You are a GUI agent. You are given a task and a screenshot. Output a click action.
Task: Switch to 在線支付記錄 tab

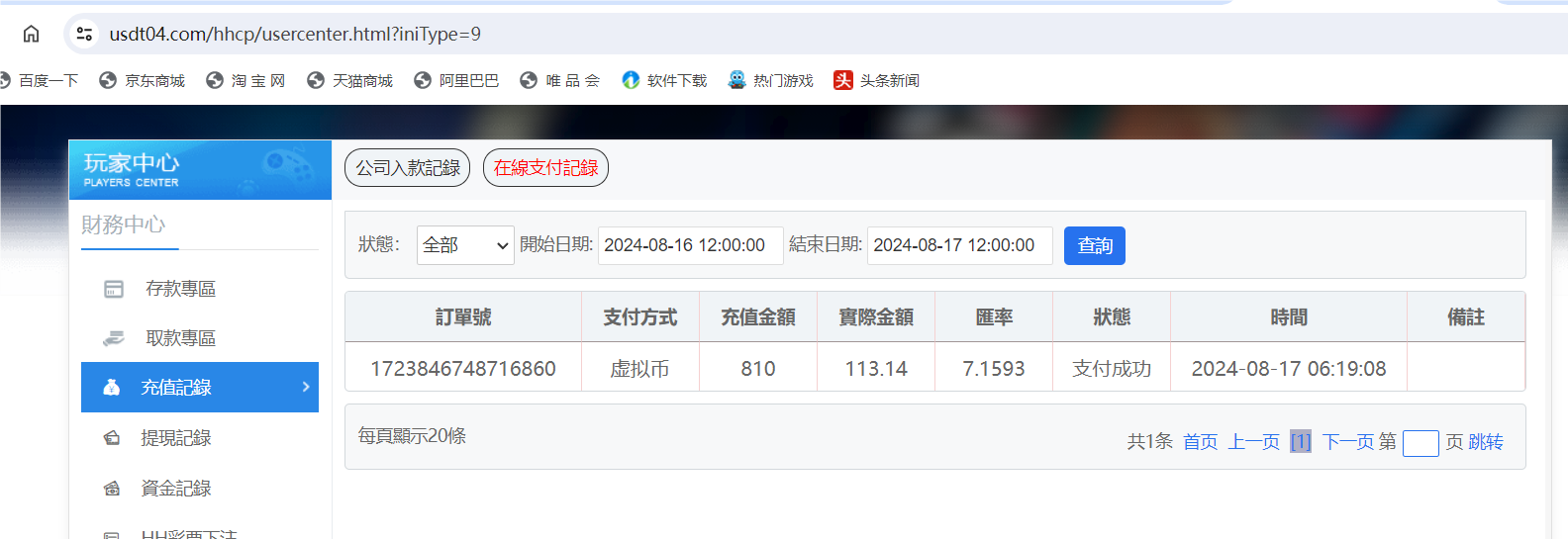[545, 168]
